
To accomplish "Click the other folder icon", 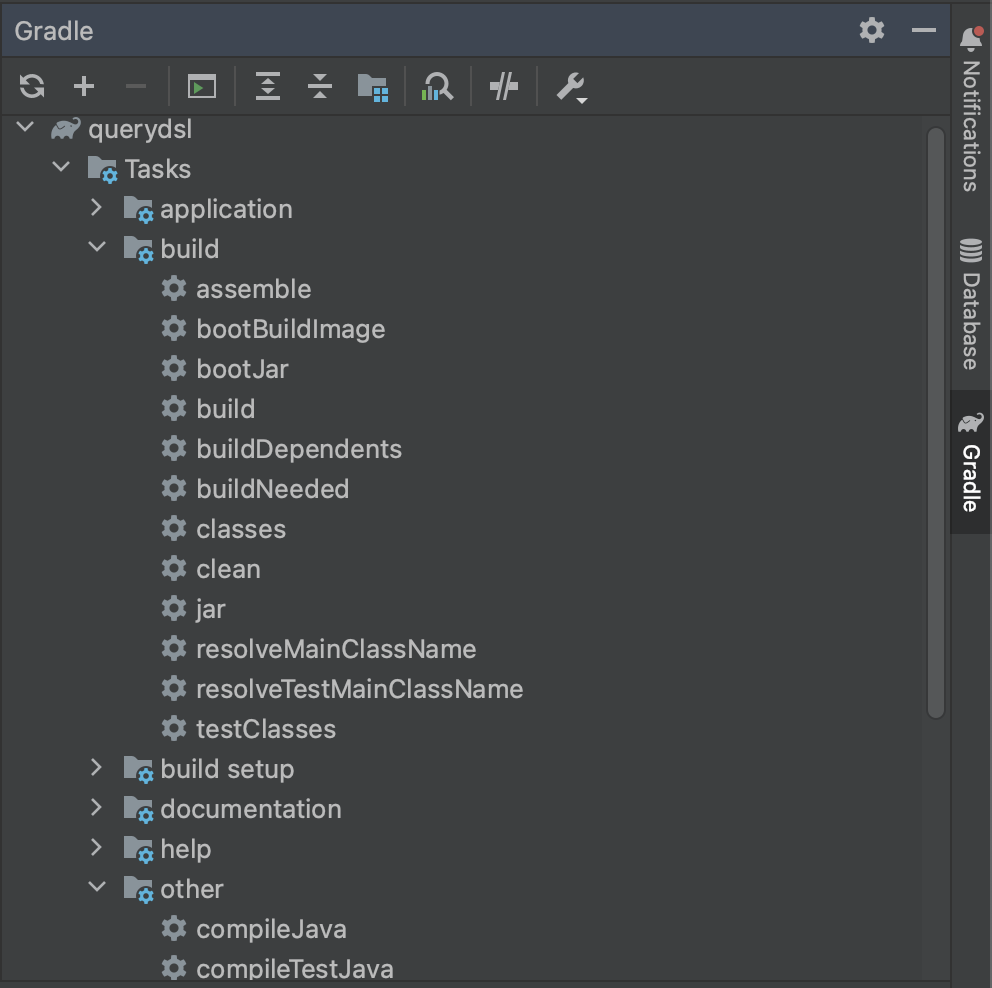I will 138,889.
